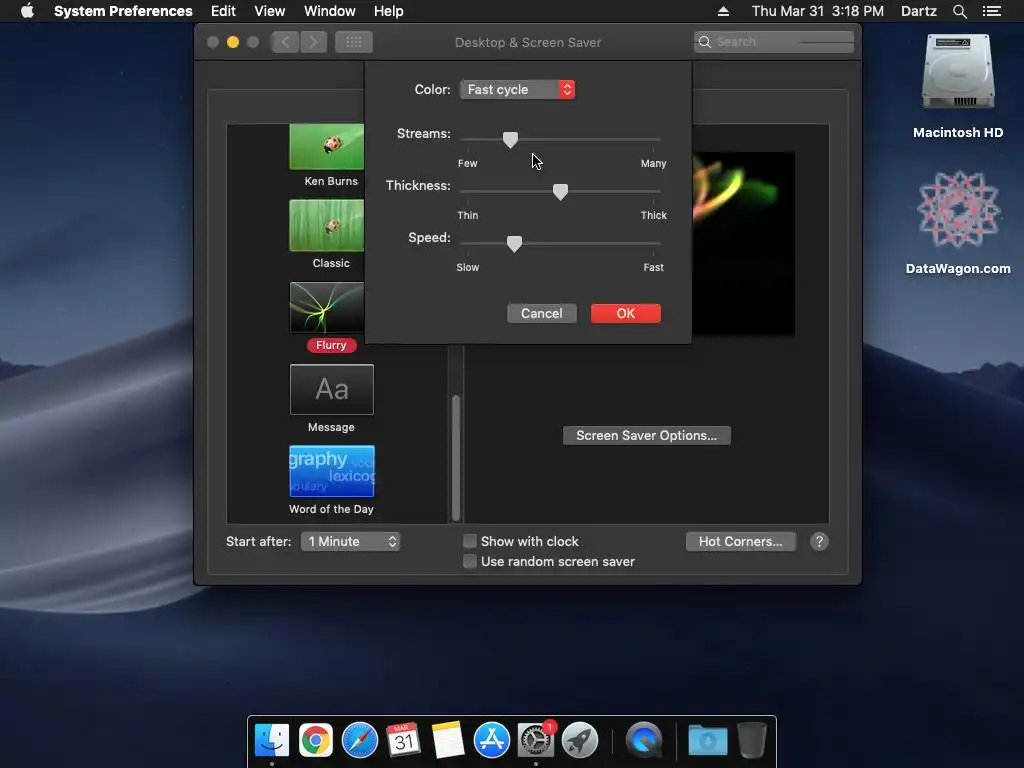
Task: Select the Ken Burns screen saver thumbnail
Action: 327,147
